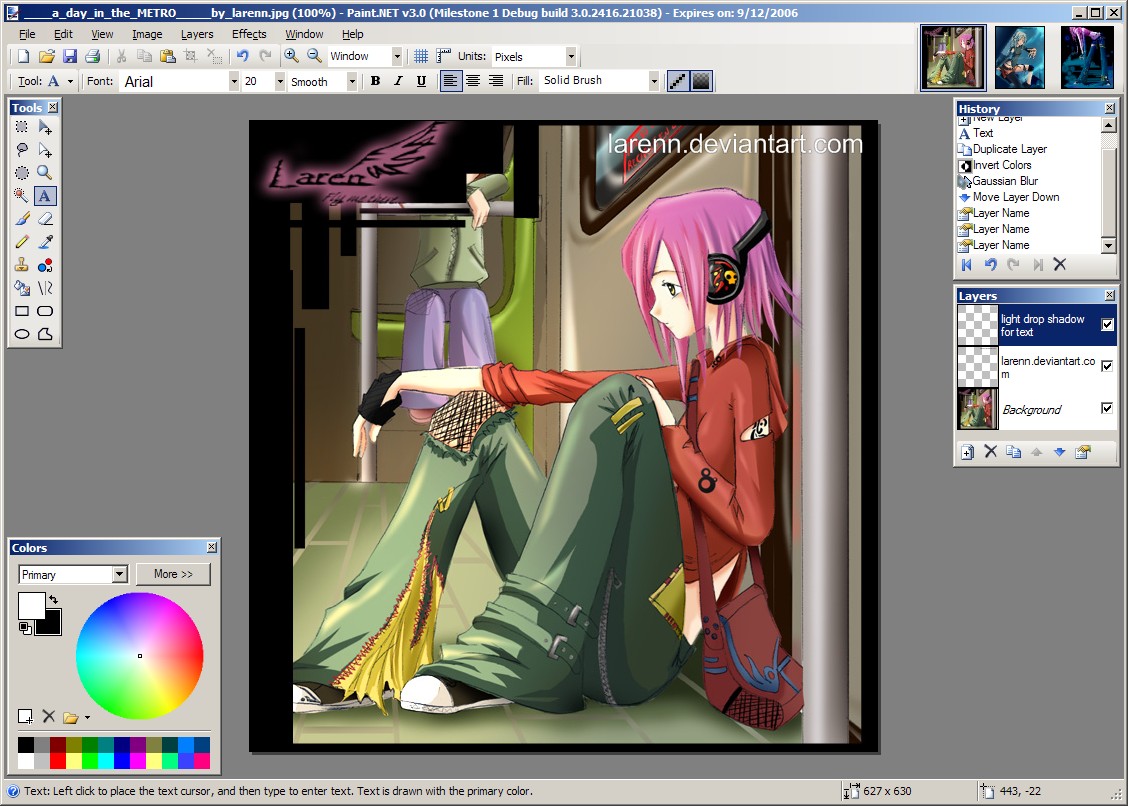1128x806 pixels.
Task: Toggle Italic text formatting
Action: (x=399, y=81)
